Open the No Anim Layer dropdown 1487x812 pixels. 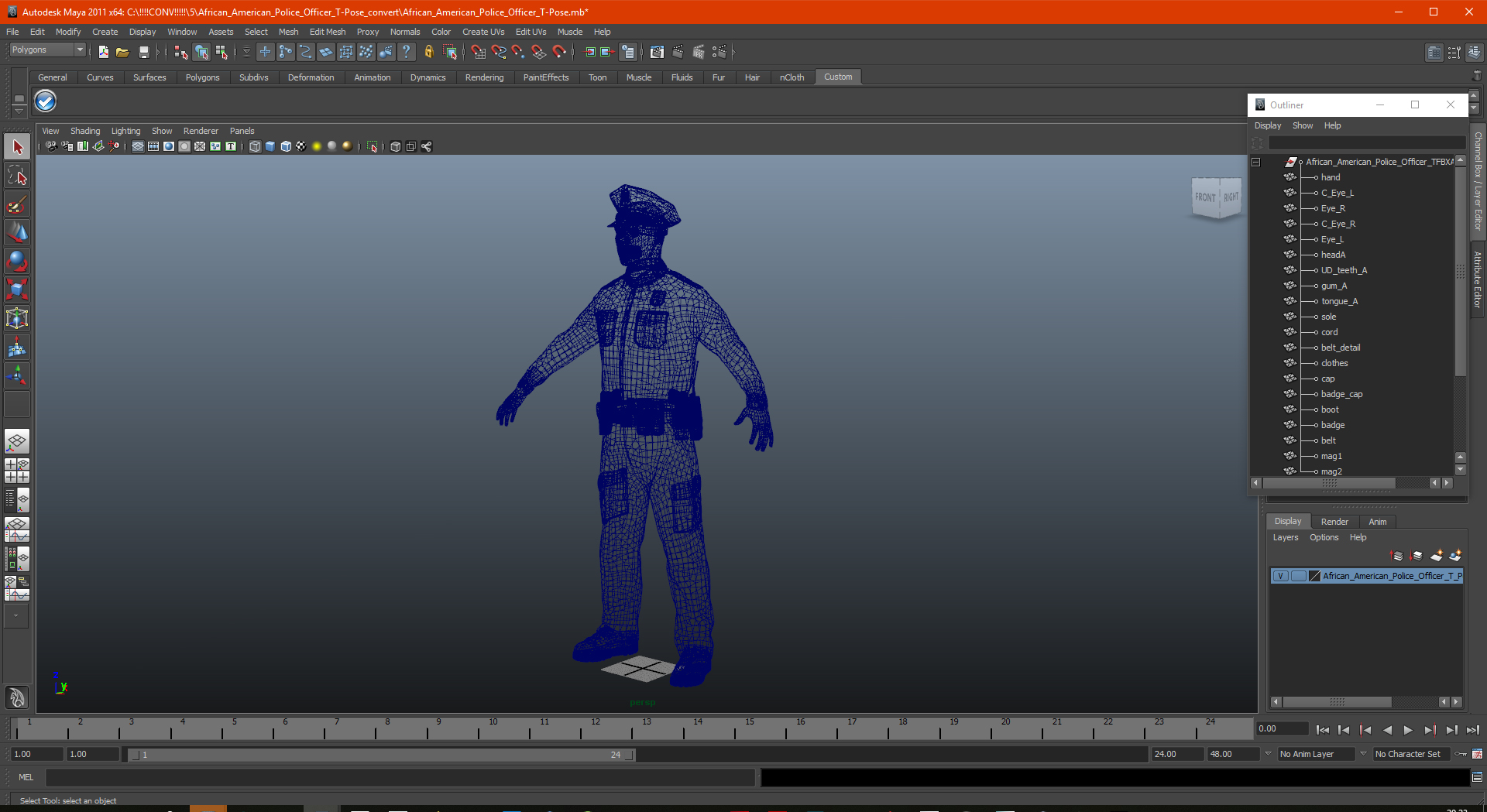1316,754
